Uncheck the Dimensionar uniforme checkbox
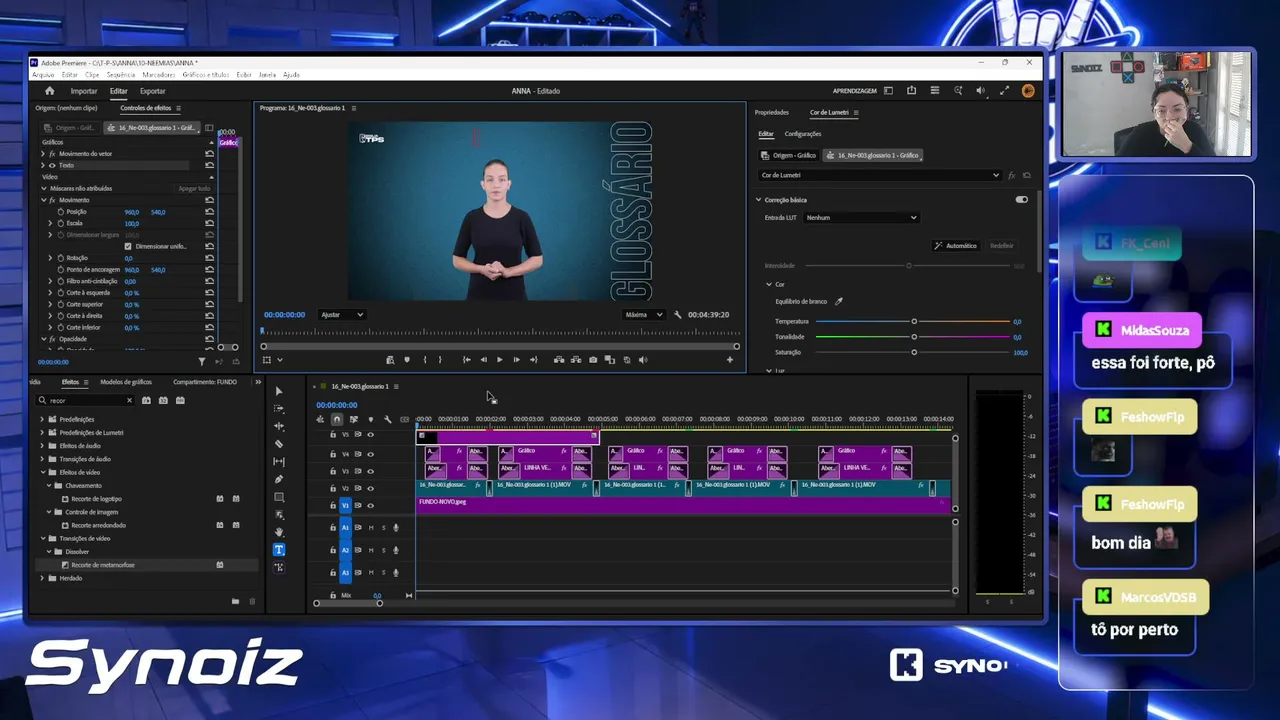 coord(128,246)
